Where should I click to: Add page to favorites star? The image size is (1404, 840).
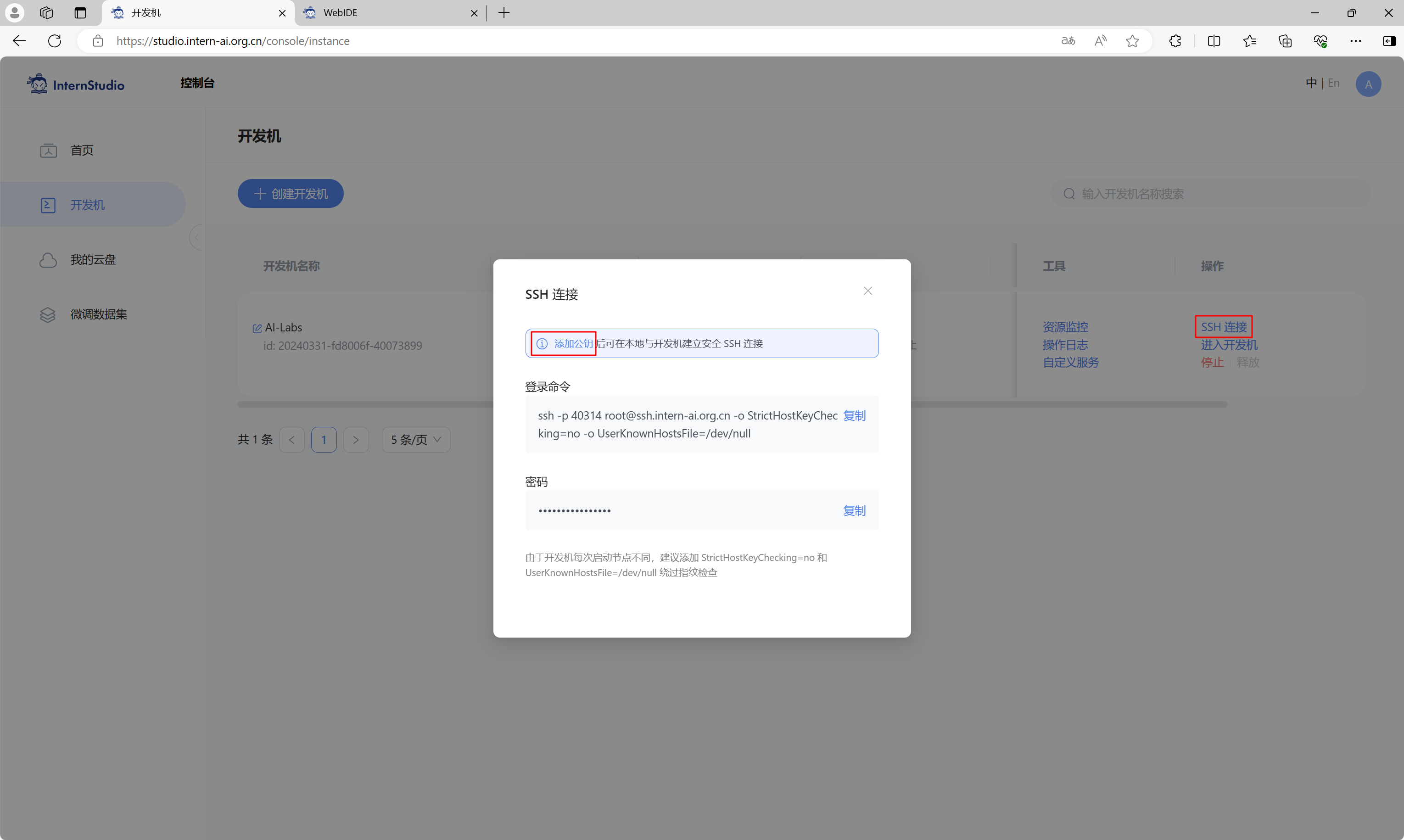1132,41
